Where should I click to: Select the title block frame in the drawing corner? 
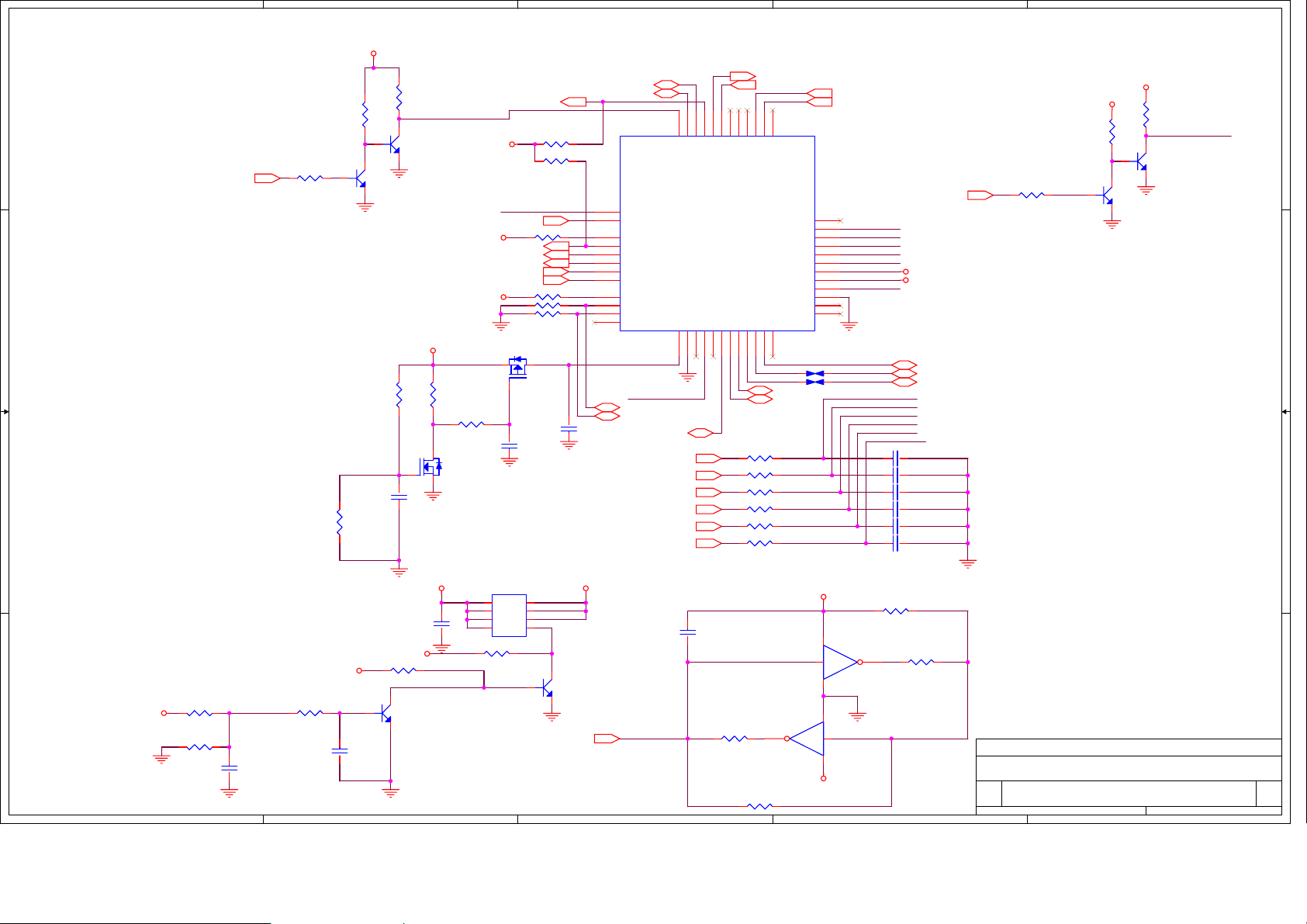[1129, 777]
